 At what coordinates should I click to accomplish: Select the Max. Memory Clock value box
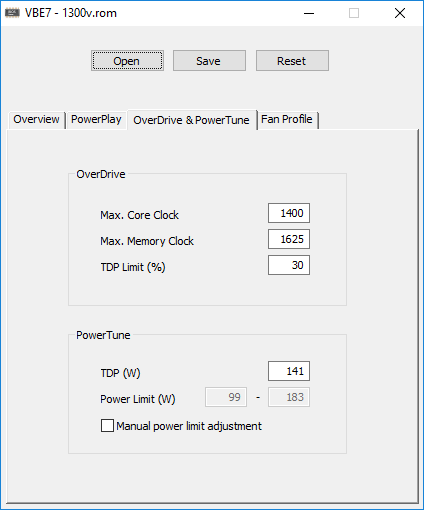(289, 239)
